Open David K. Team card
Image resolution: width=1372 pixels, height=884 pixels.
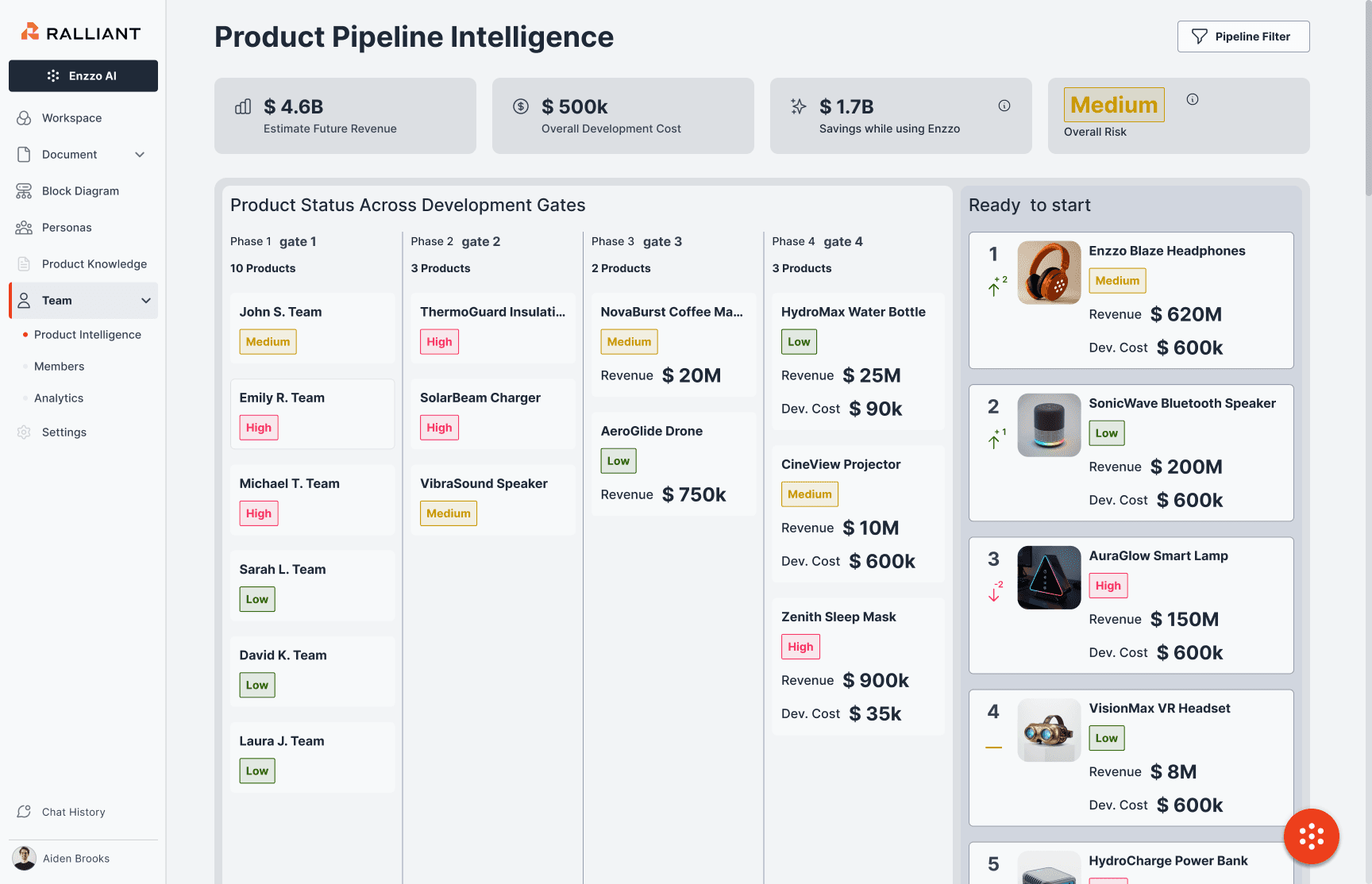click(x=313, y=671)
